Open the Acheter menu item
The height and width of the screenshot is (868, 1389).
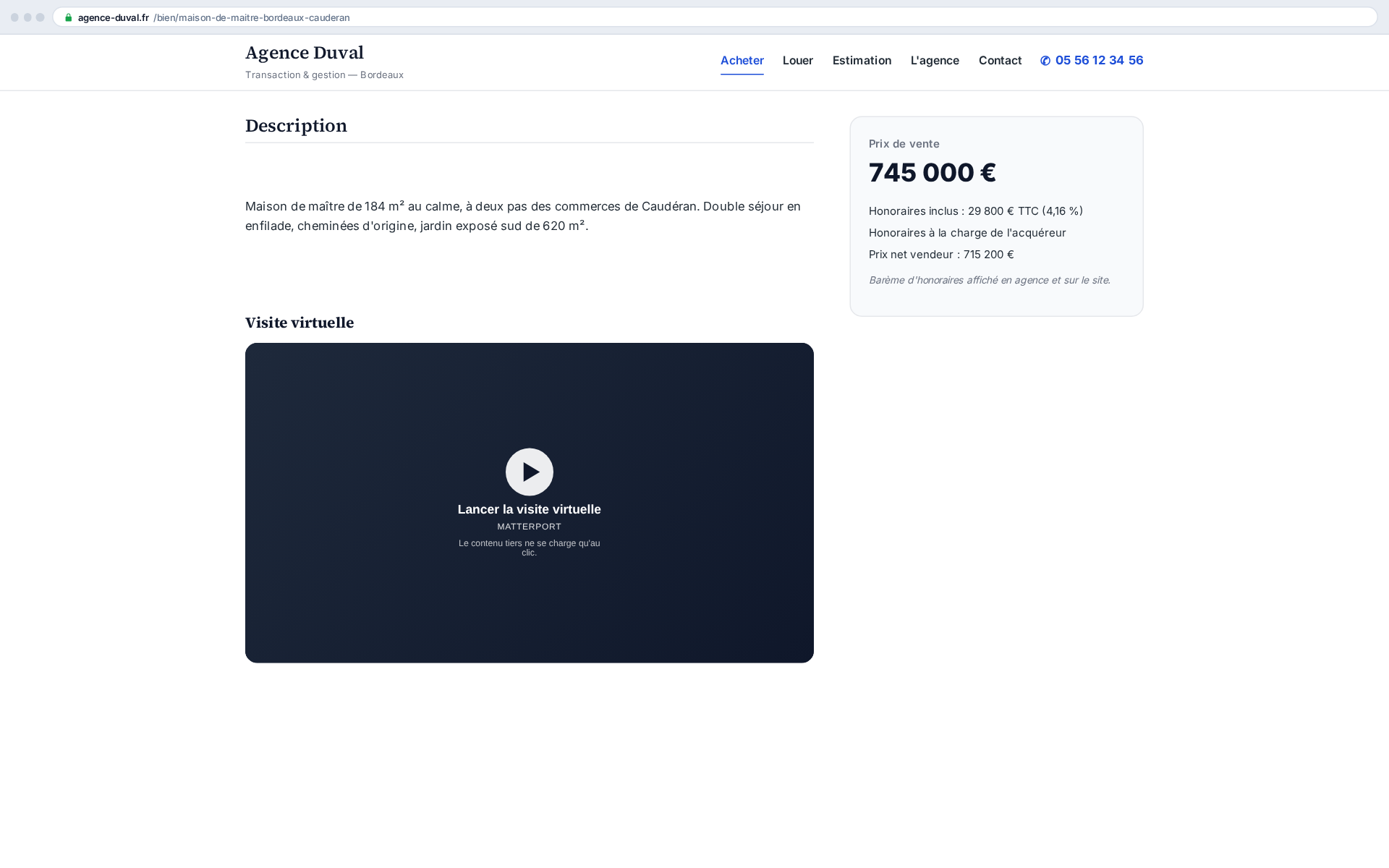click(x=742, y=61)
